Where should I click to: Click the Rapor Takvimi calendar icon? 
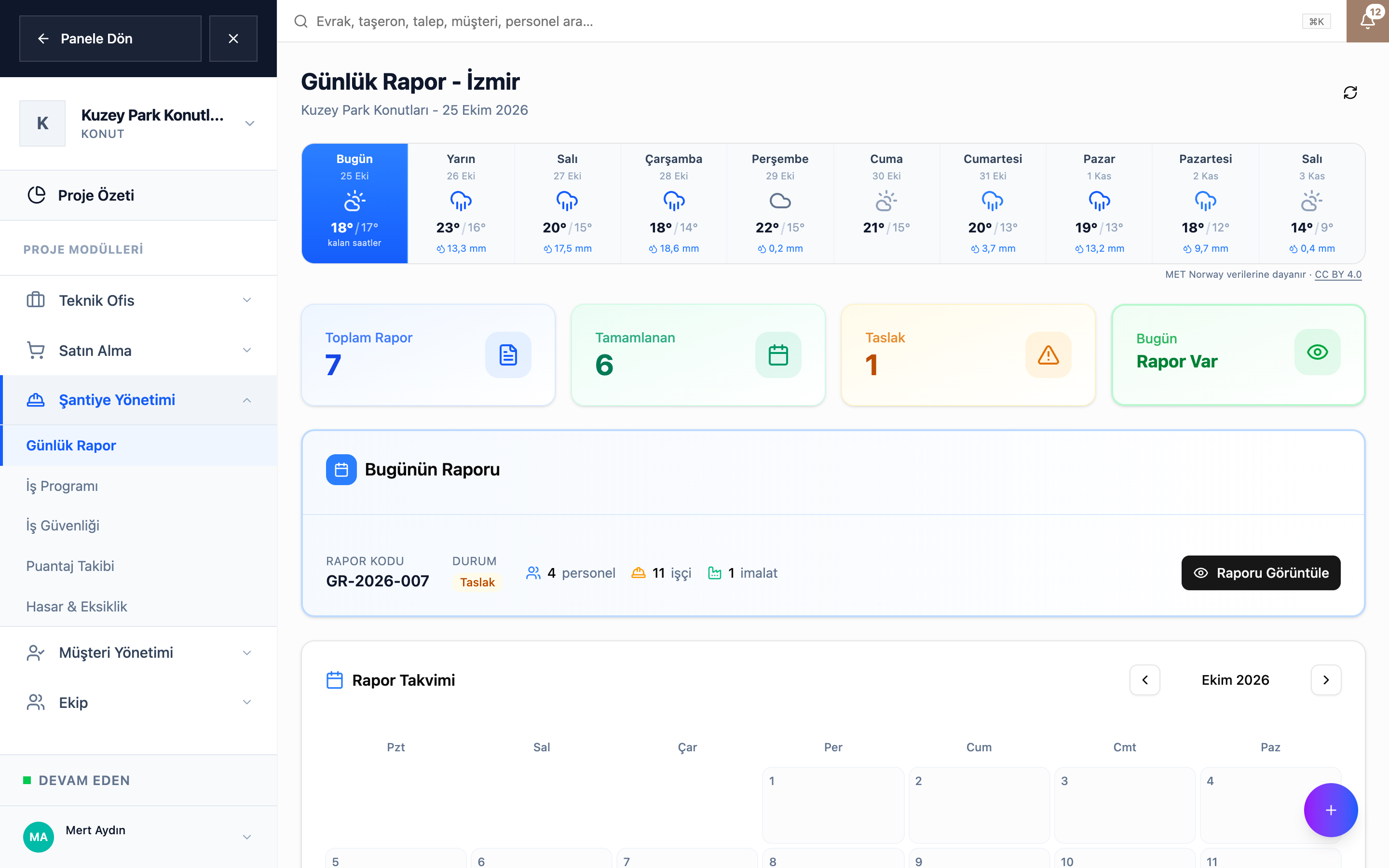[x=335, y=680]
